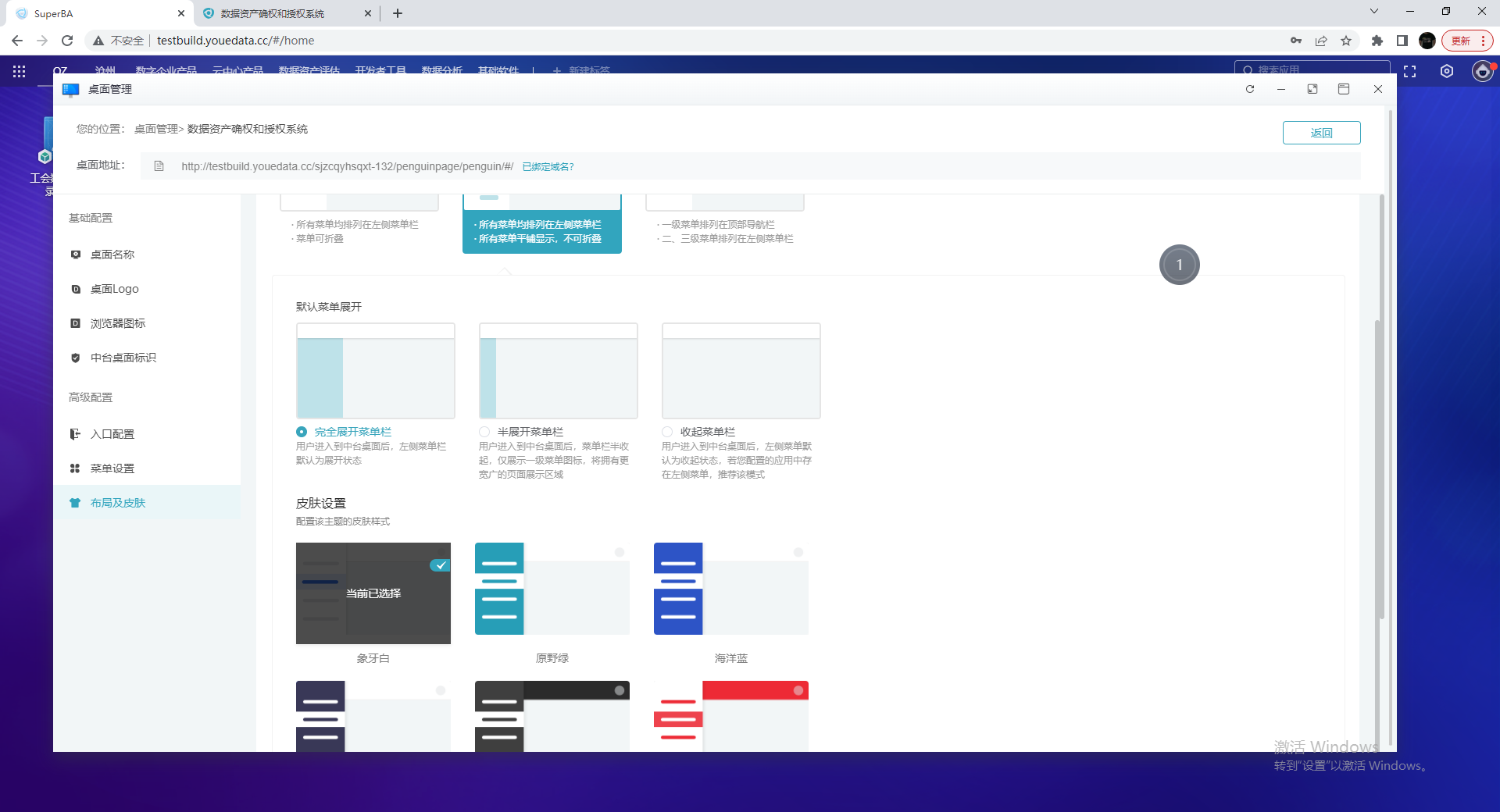Open the Chrome profile avatar
The height and width of the screenshot is (812, 1500).
[x=1427, y=41]
